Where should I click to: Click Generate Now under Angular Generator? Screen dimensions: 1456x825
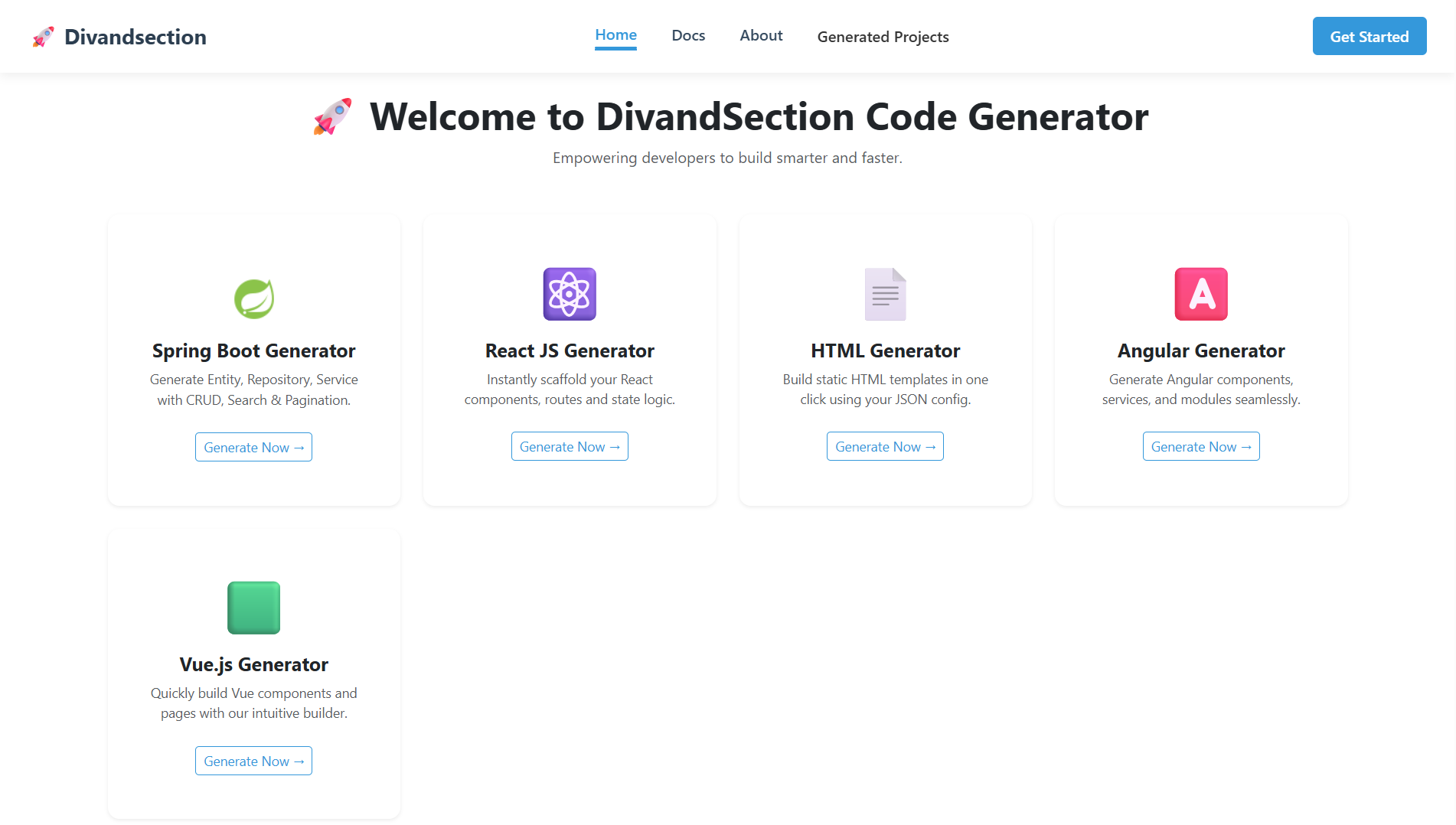pyautogui.click(x=1200, y=447)
